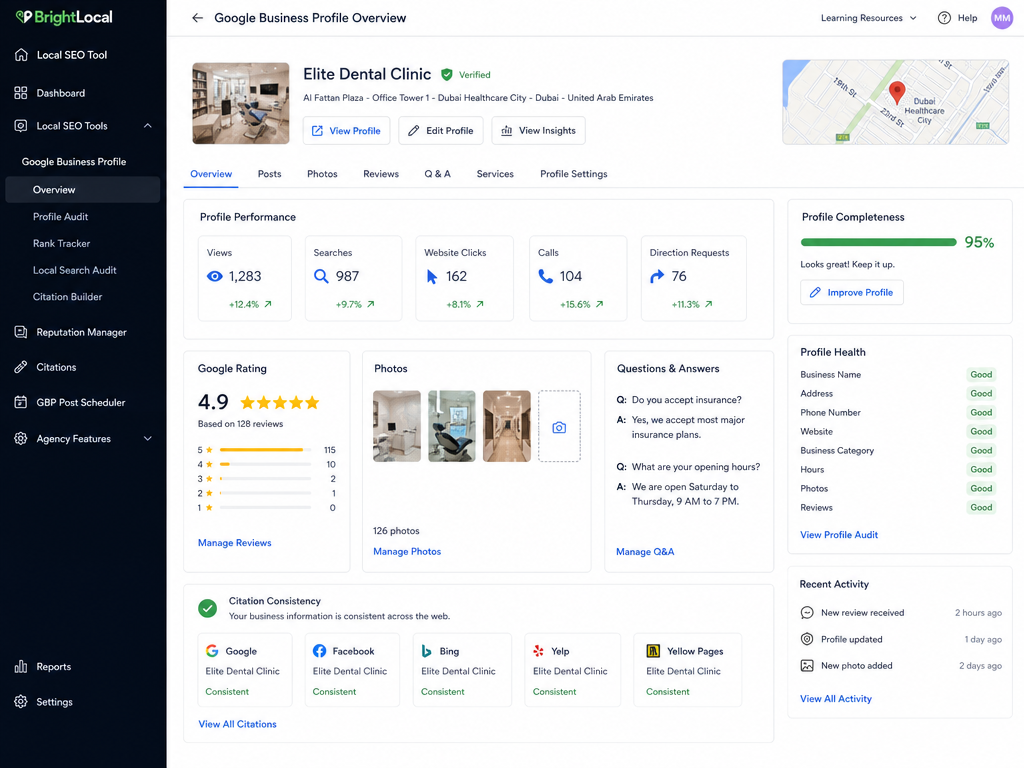
Task: Open the View Profile Audit link
Action: point(839,534)
